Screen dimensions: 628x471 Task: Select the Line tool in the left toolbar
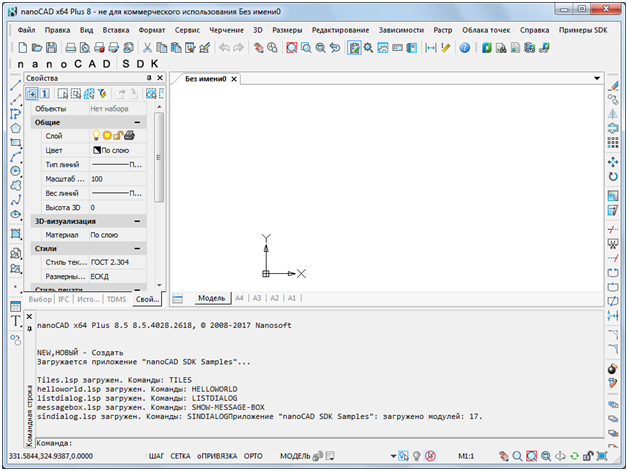click(x=15, y=85)
